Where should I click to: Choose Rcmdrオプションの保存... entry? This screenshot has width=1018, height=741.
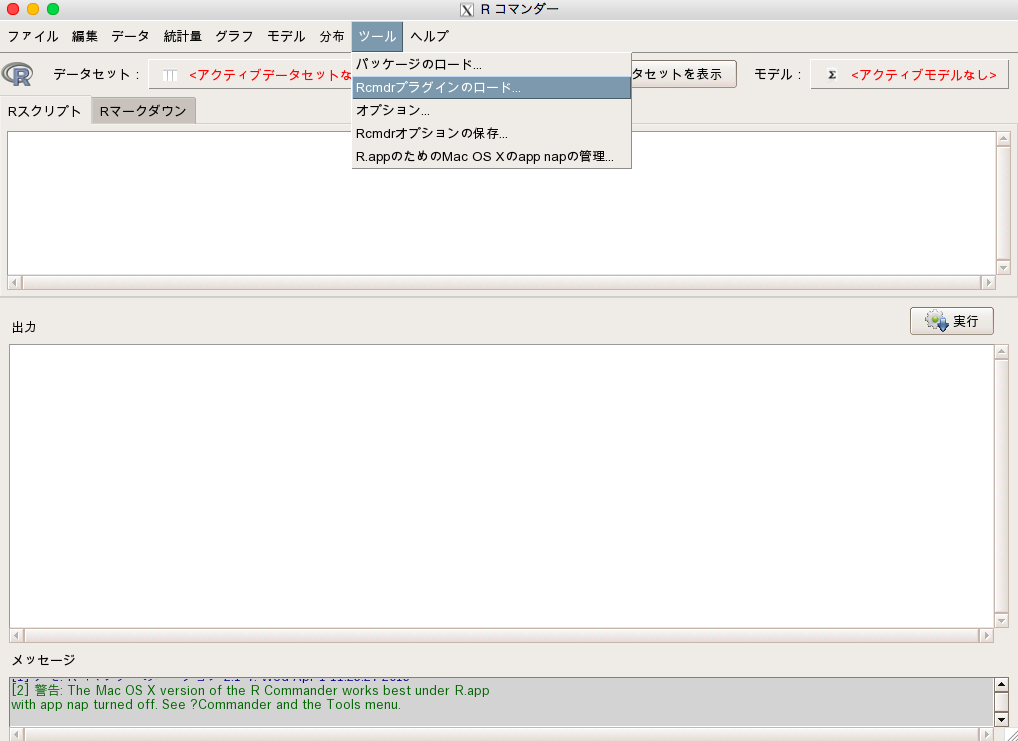(491, 134)
